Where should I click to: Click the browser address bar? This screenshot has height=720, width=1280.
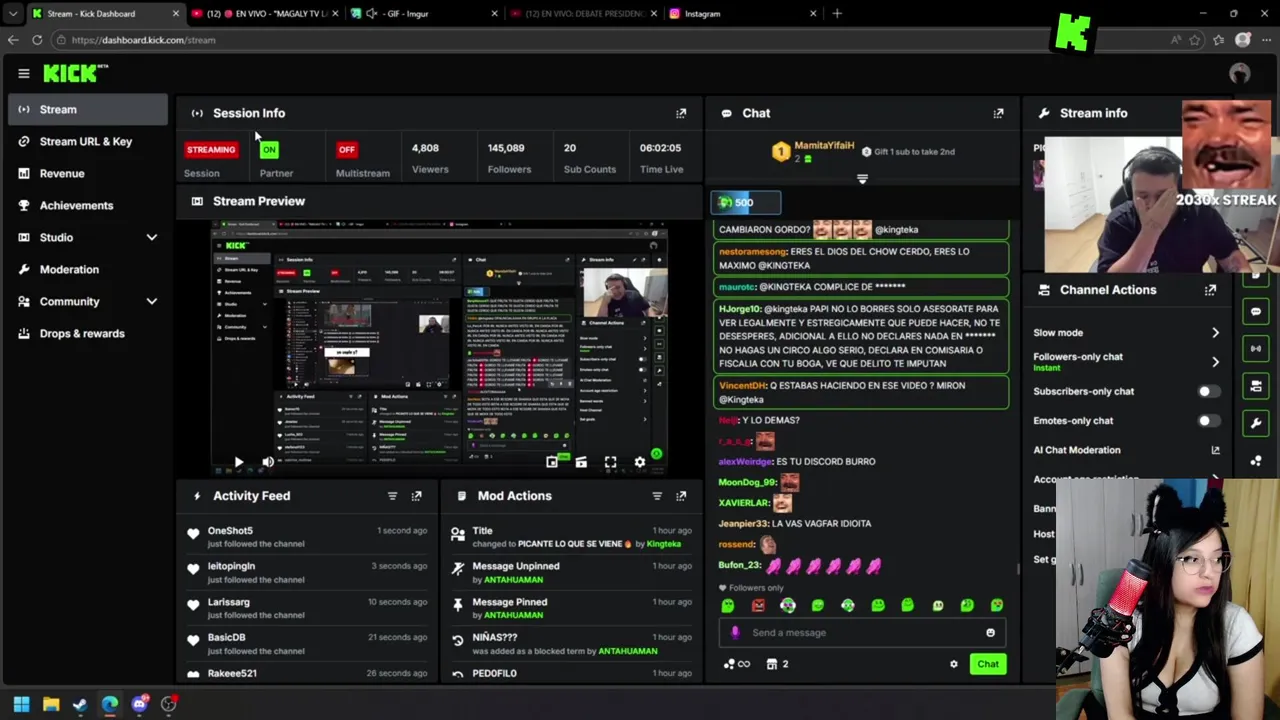pyautogui.click(x=610, y=40)
